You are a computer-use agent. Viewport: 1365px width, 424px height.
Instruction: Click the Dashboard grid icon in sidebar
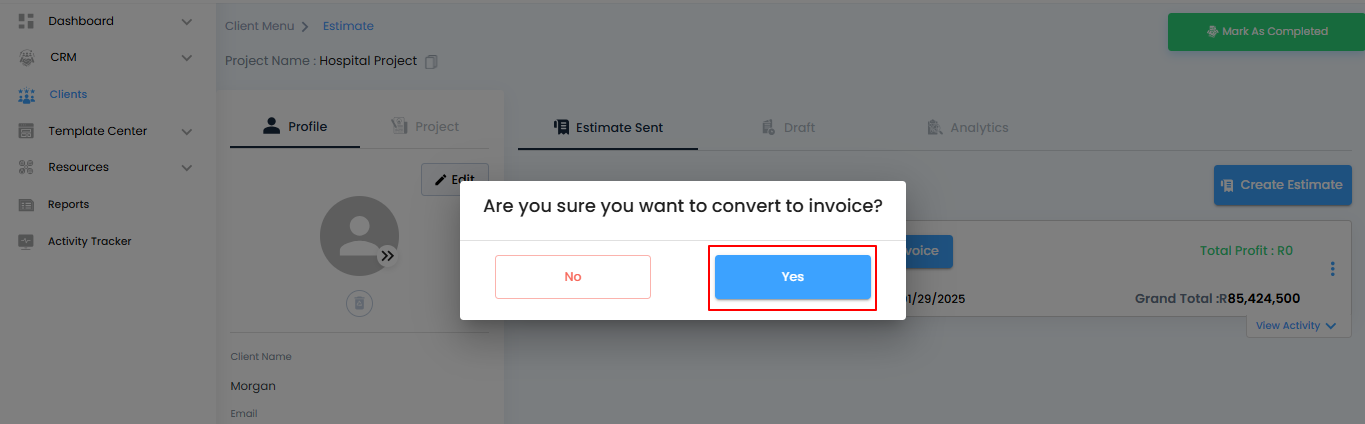click(27, 21)
